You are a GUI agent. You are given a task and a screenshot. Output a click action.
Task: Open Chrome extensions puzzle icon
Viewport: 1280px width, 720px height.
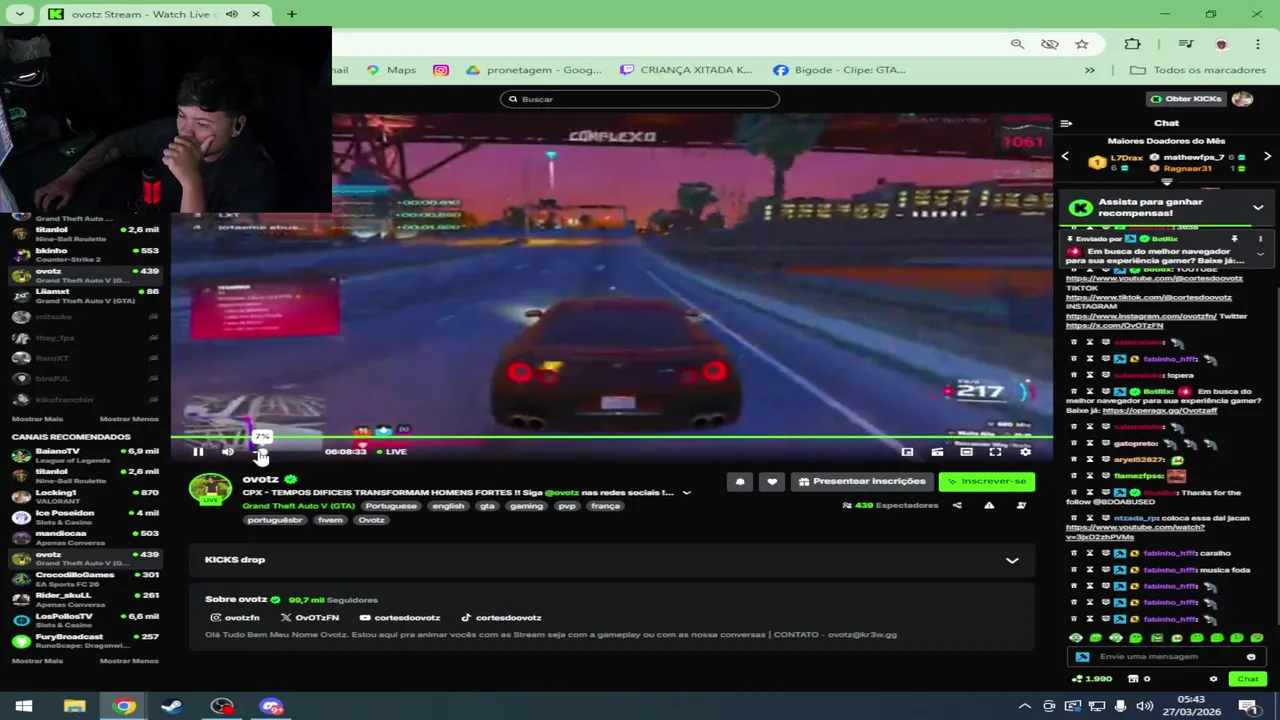pyautogui.click(x=1133, y=44)
